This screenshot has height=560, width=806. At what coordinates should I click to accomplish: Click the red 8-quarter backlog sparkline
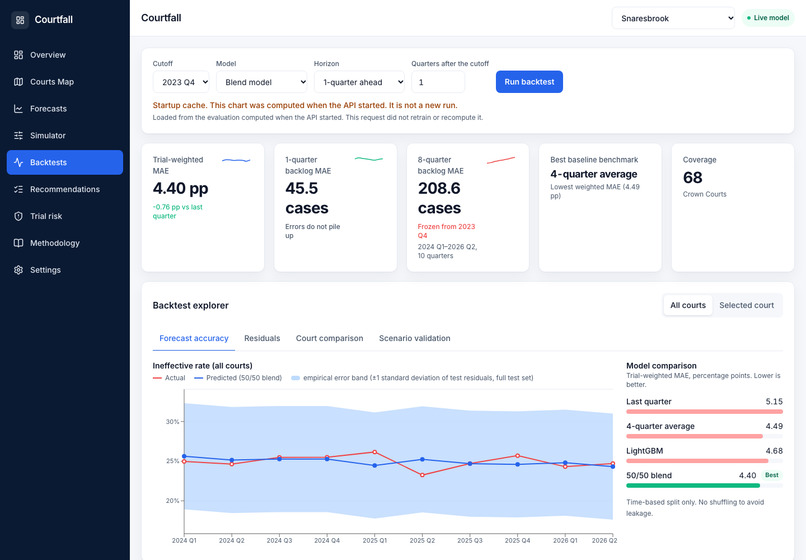tap(501, 160)
